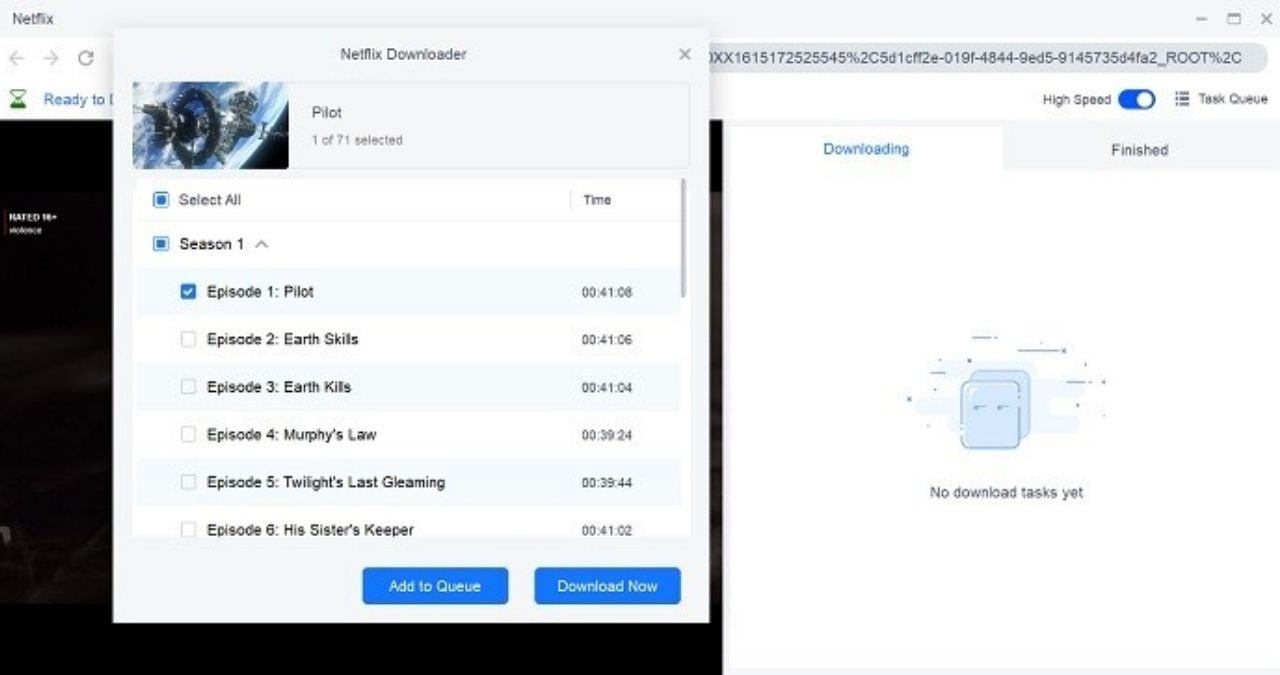The width and height of the screenshot is (1280, 675).
Task: Check Episode 3: Earth Kills checkbox
Action: point(188,387)
